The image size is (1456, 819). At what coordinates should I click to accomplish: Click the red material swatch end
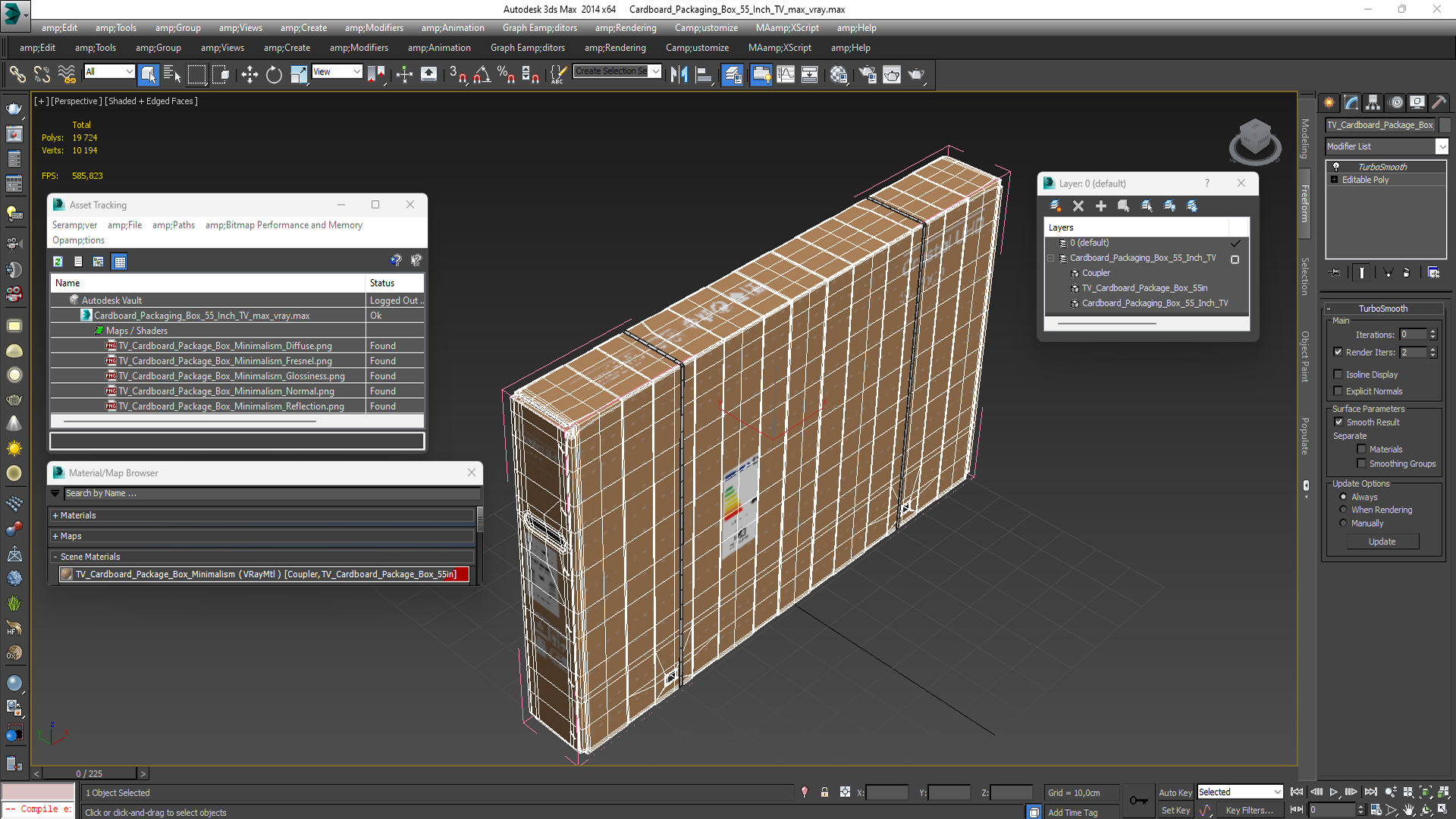[x=463, y=574]
